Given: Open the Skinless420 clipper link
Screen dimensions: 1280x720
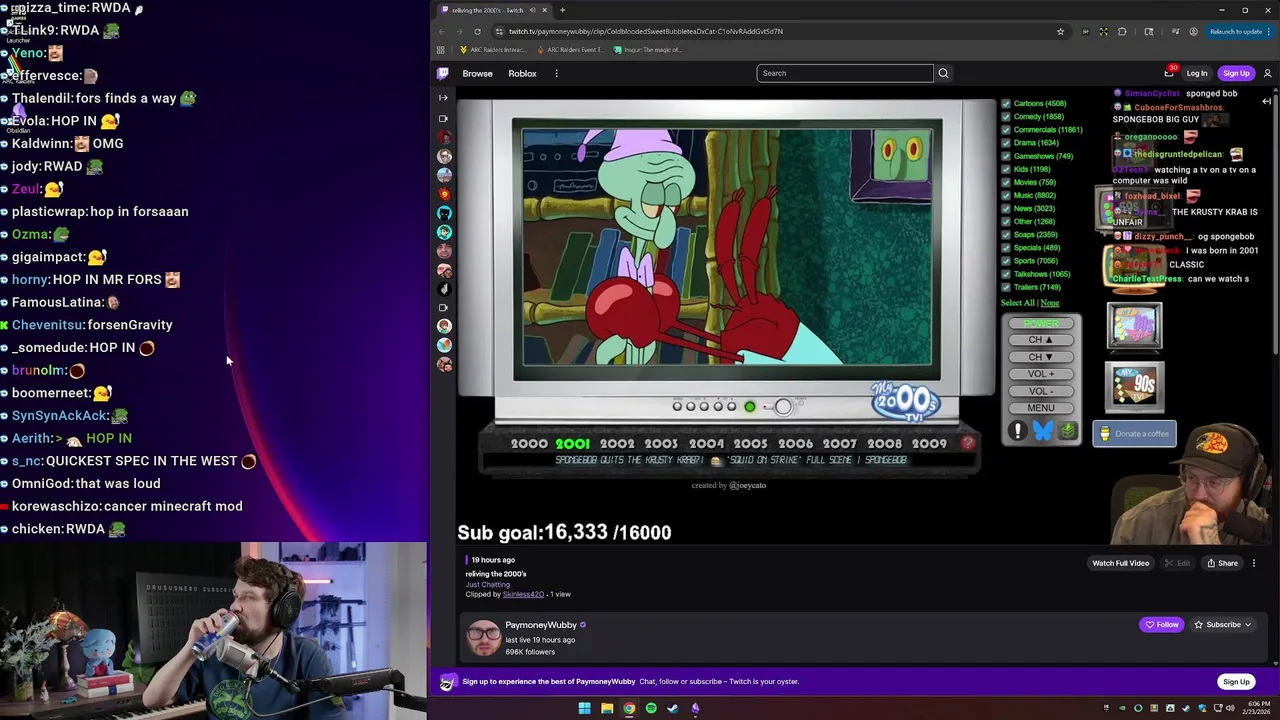Looking at the screenshot, I should [523, 594].
